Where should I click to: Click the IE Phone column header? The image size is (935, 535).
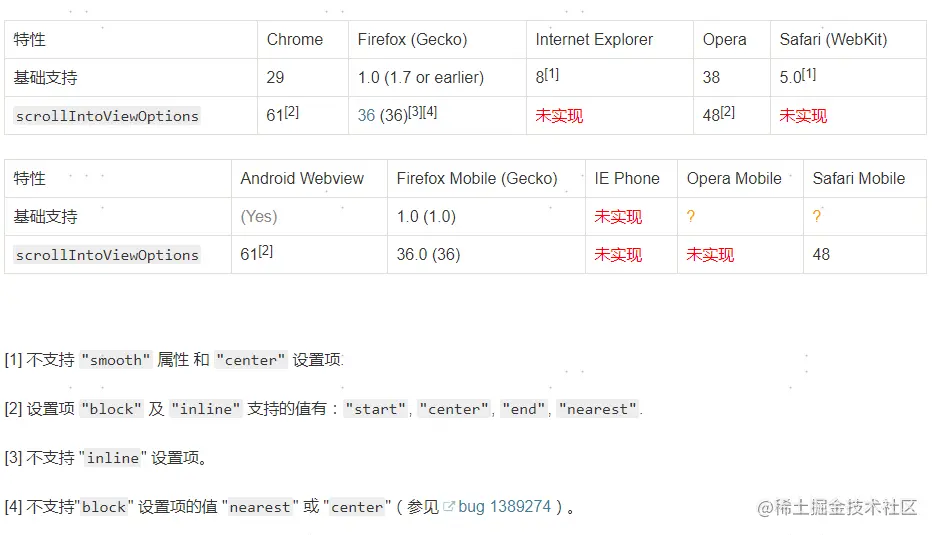tap(627, 179)
